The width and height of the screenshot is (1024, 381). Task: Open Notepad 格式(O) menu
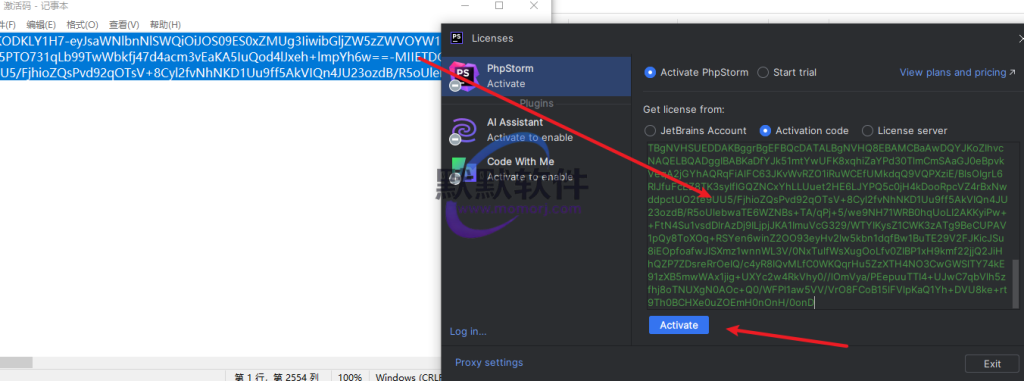[82, 25]
